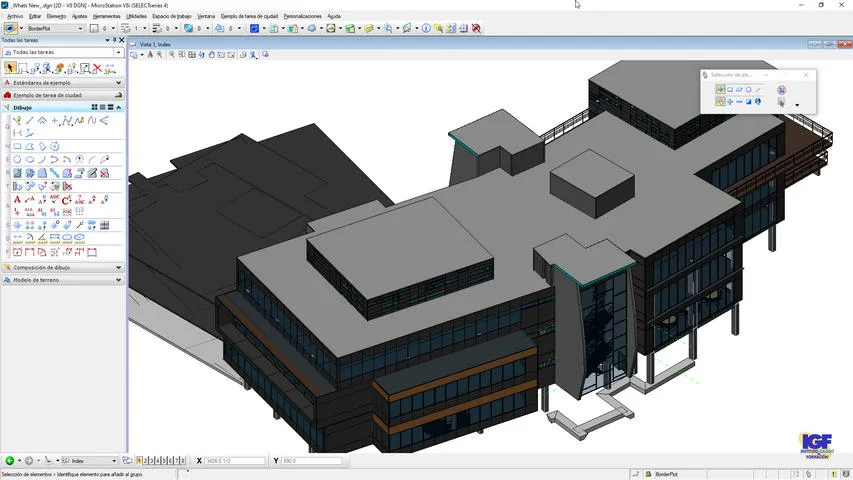Select Add mode in element selector
Screen dimensions: 853x480
[730, 102]
